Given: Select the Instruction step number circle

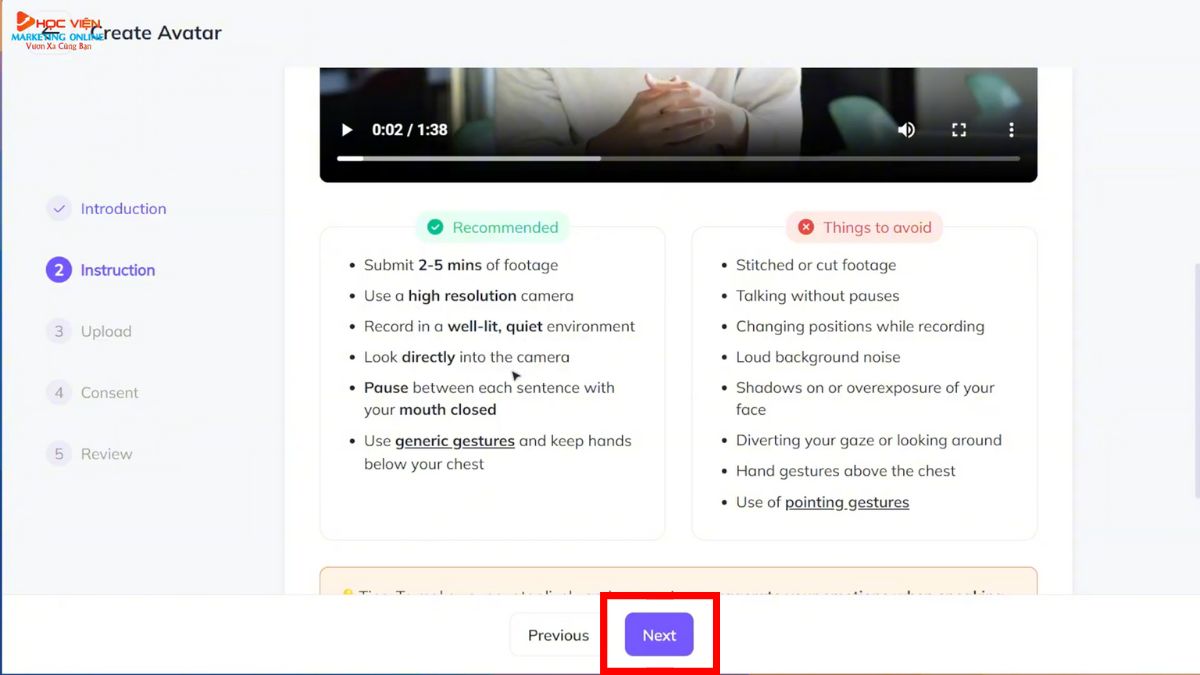Looking at the screenshot, I should click(59, 270).
